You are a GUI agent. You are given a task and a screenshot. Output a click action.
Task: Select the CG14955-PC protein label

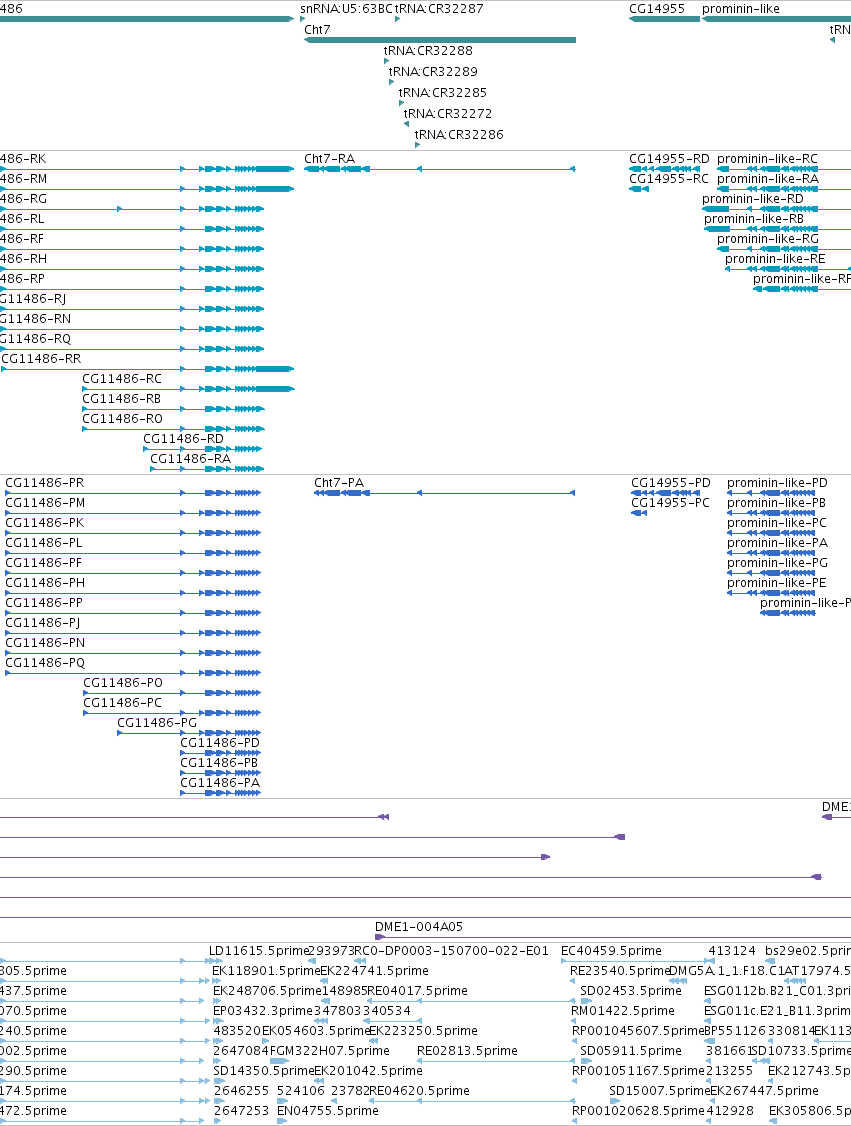(670, 503)
